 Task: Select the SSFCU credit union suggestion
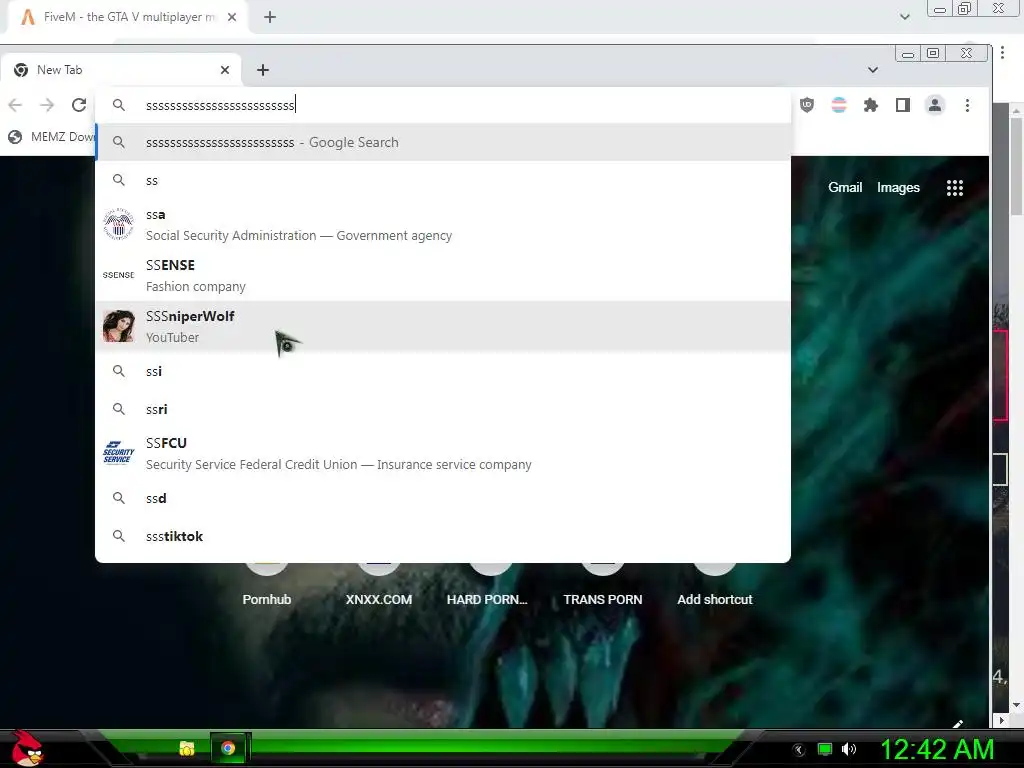coord(443,453)
